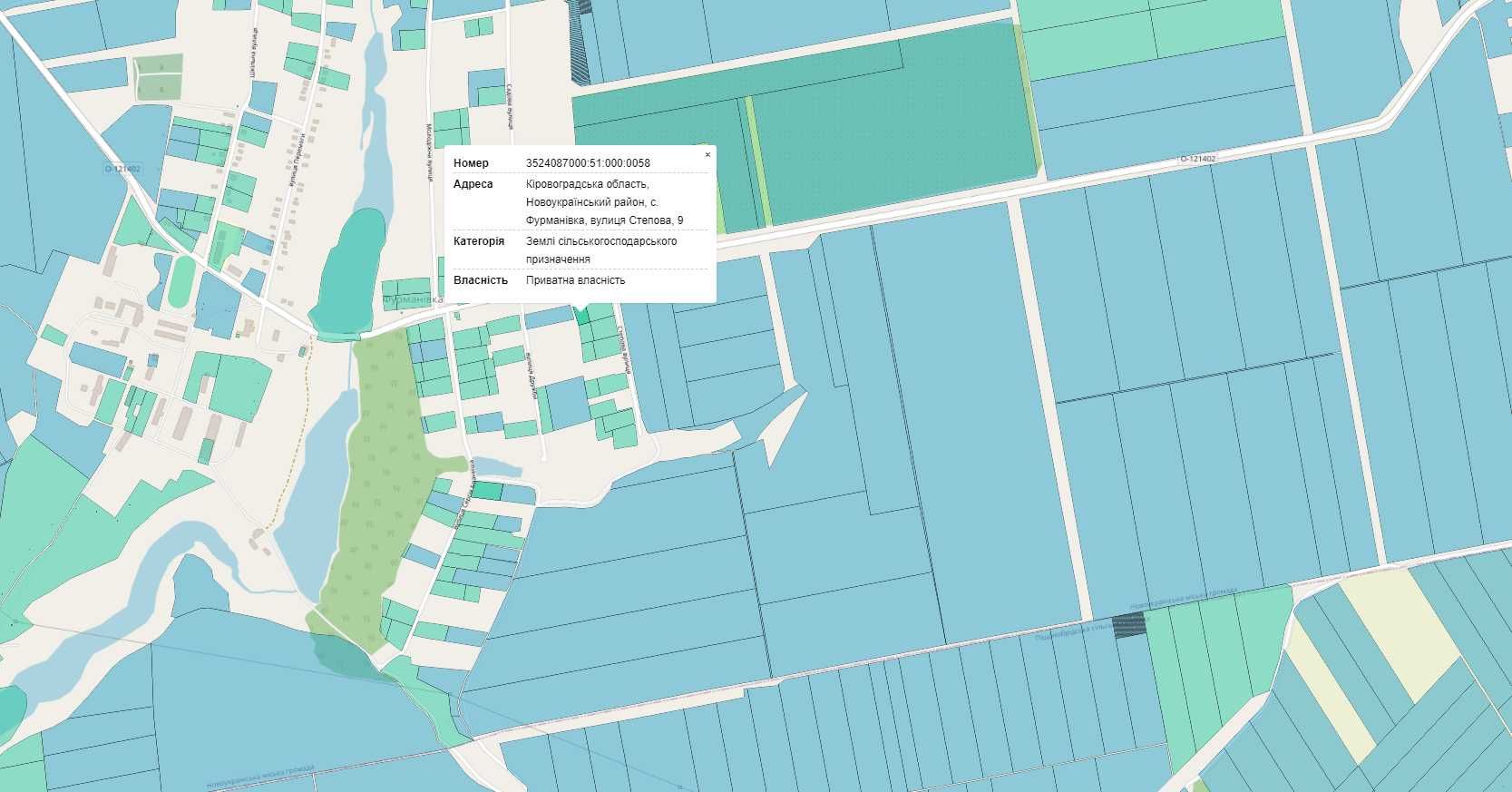Screen dimensions: 1512x792
Task: Select the bright green parcel near the small pond
Action: click(x=488, y=491)
